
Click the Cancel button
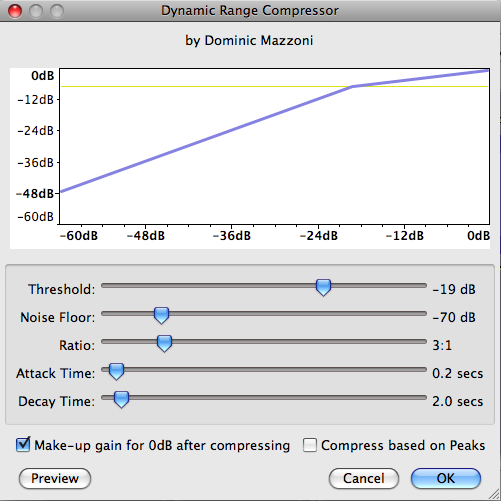(364, 479)
